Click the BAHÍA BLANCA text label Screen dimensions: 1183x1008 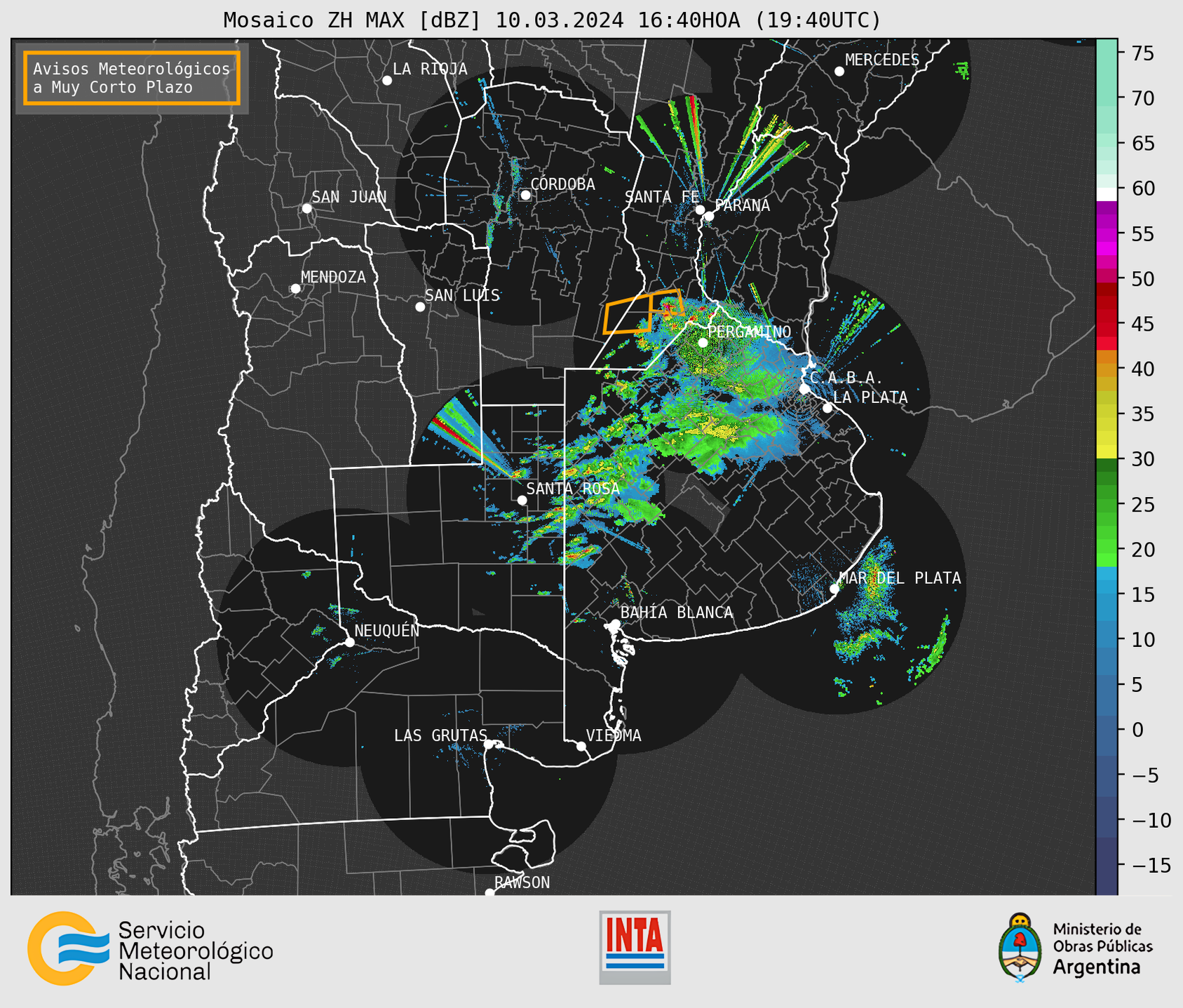click(x=677, y=613)
